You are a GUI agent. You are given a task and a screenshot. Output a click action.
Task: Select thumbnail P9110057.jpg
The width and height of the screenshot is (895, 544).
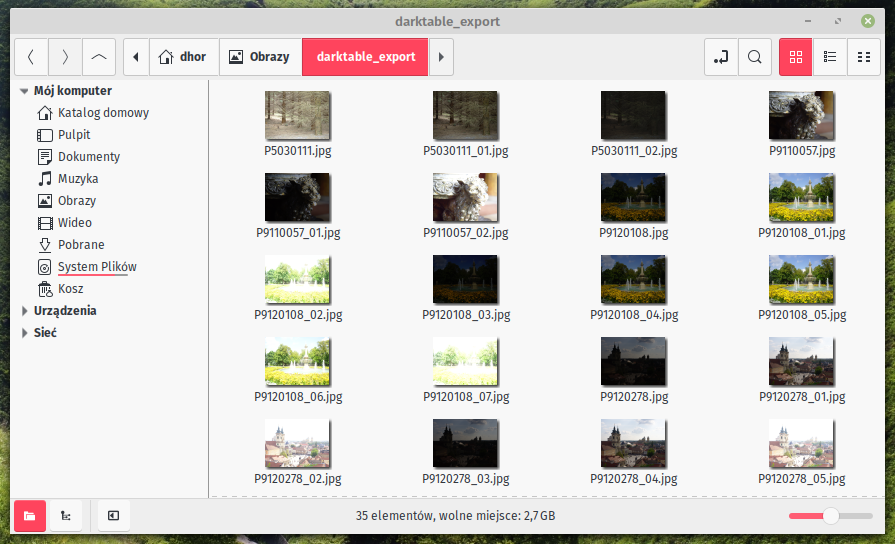click(801, 115)
